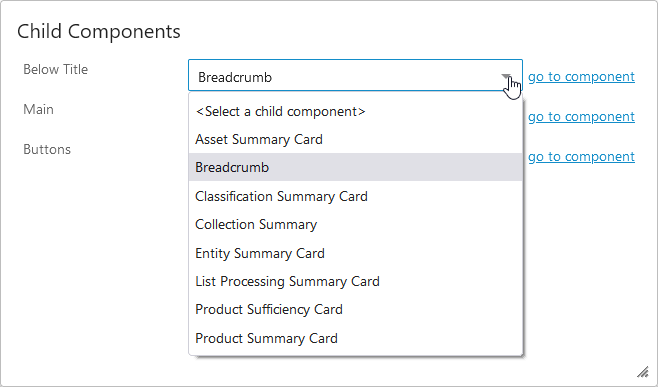Select Classification Summary Card option
Image resolution: width=658 pixels, height=387 pixels.
[355, 196]
